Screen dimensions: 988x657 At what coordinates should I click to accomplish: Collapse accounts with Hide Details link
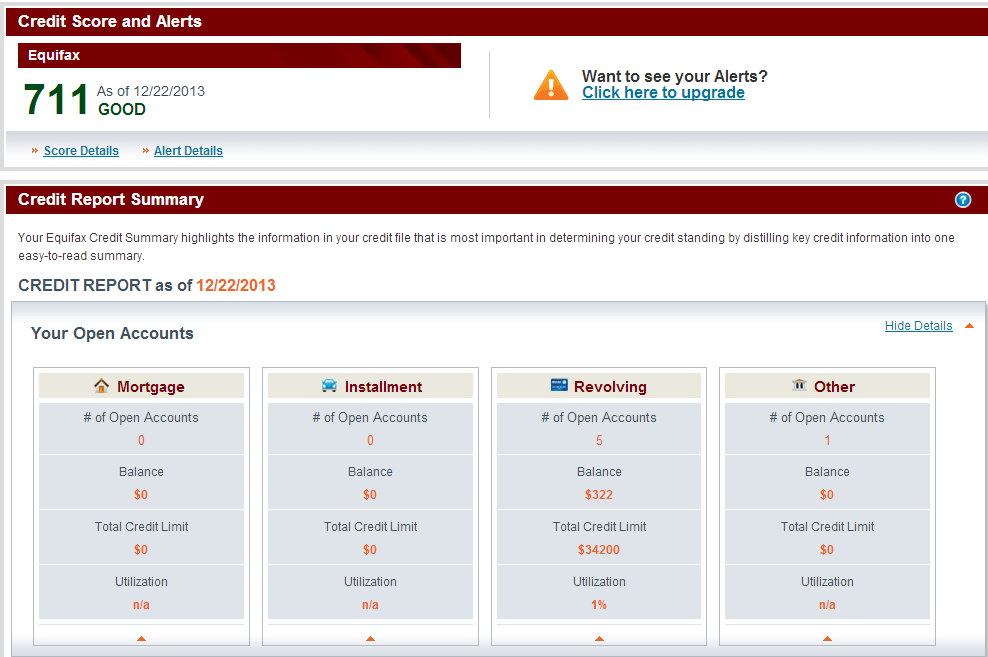pyautogui.click(x=918, y=326)
